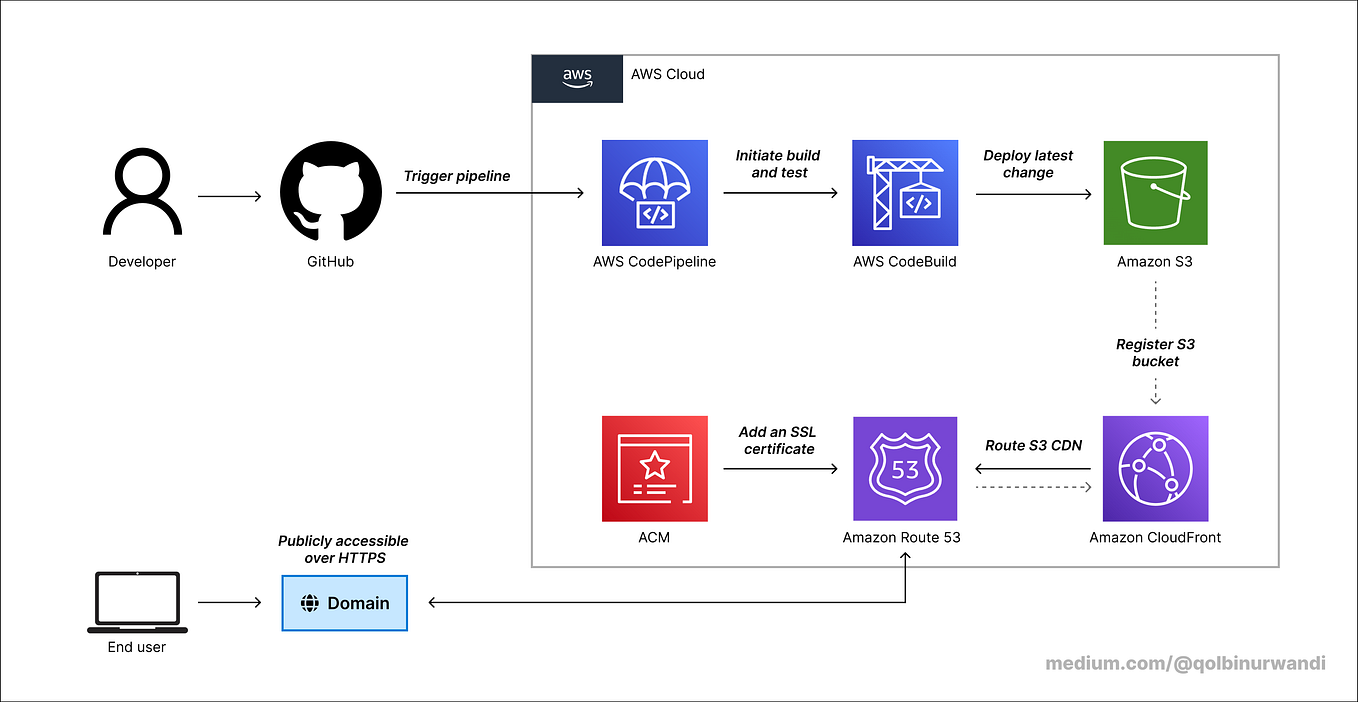
Task: Select the Initiate build and test label
Action: [778, 164]
